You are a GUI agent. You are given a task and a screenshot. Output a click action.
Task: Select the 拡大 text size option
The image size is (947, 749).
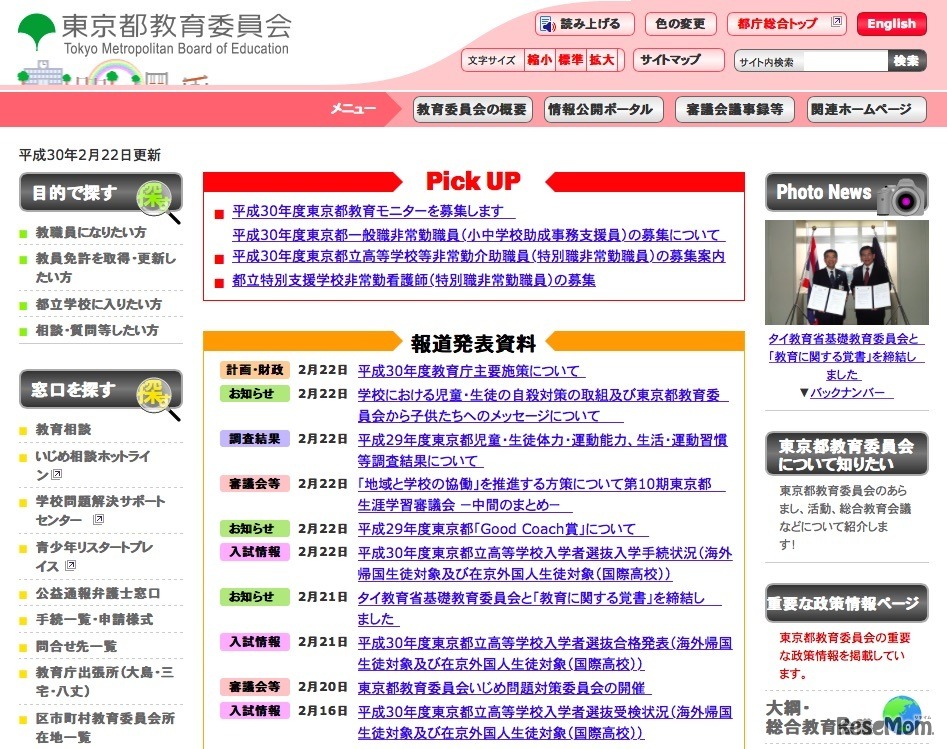tap(601, 59)
